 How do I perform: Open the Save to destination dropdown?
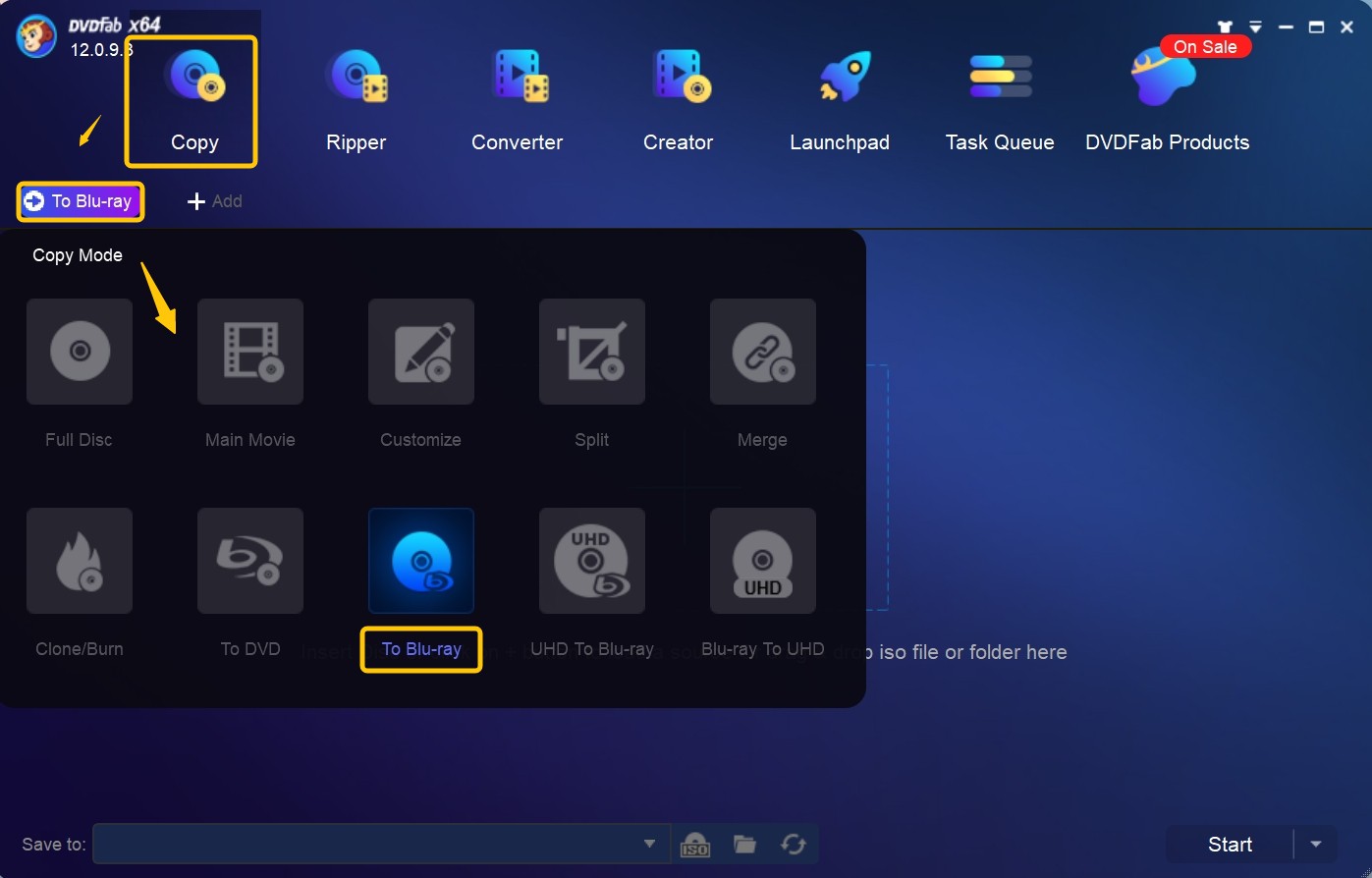(648, 844)
